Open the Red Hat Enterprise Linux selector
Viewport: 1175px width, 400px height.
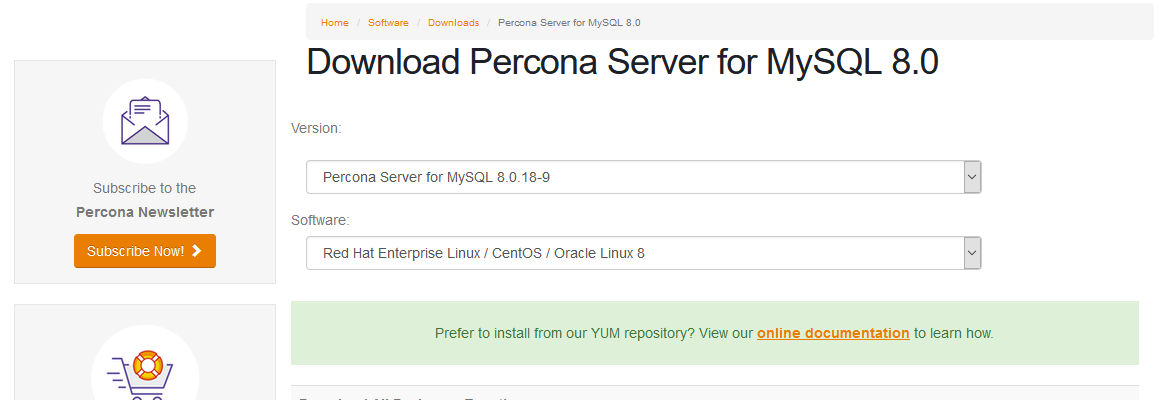pyautogui.click(x=644, y=253)
